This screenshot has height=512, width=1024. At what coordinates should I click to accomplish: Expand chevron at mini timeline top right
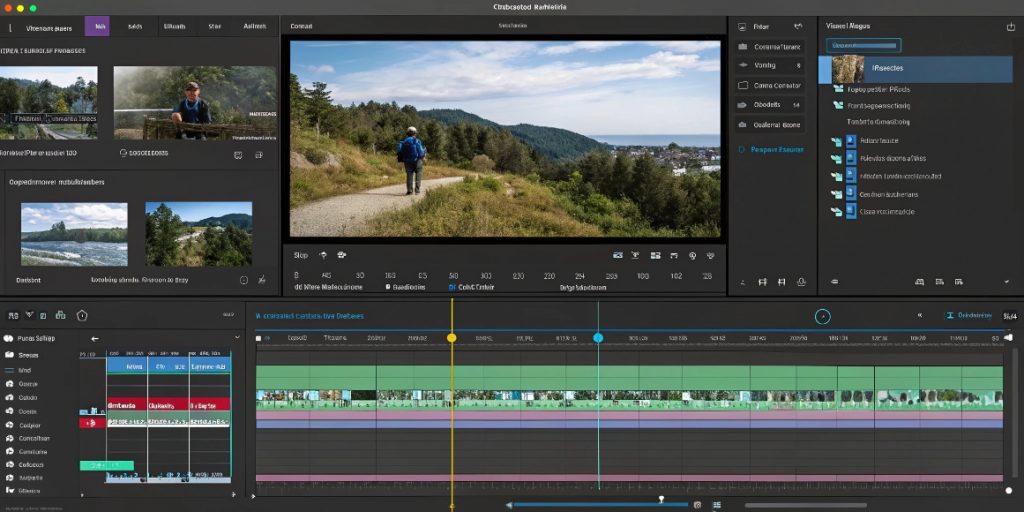[237, 338]
